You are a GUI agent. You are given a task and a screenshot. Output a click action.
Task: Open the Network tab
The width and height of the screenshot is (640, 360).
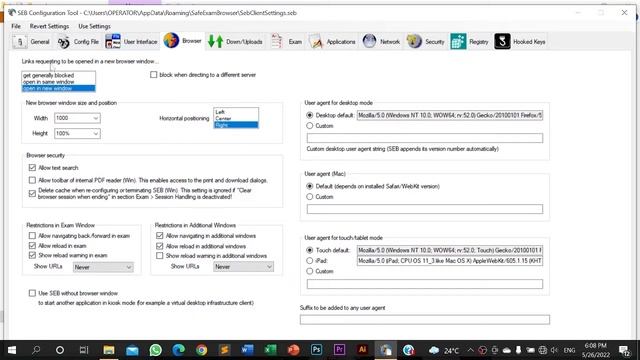coord(381,42)
